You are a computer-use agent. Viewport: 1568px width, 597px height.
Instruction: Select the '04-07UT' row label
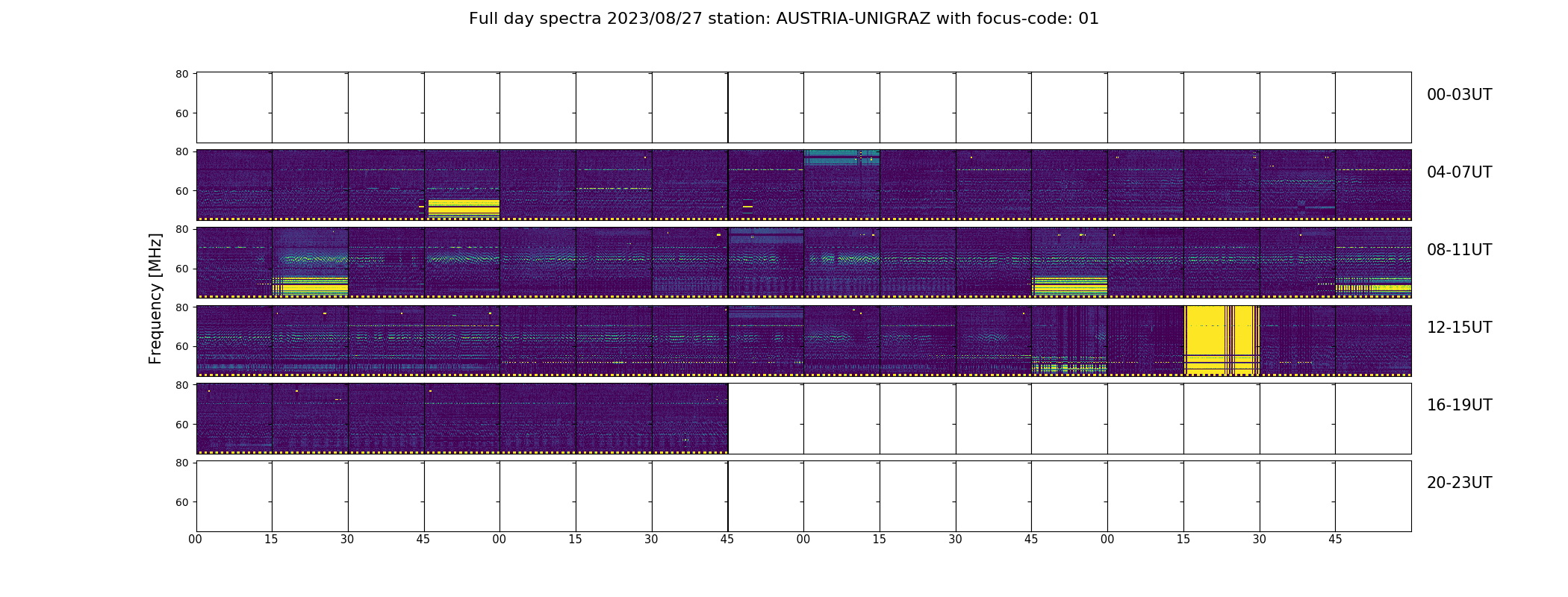[x=1459, y=172]
